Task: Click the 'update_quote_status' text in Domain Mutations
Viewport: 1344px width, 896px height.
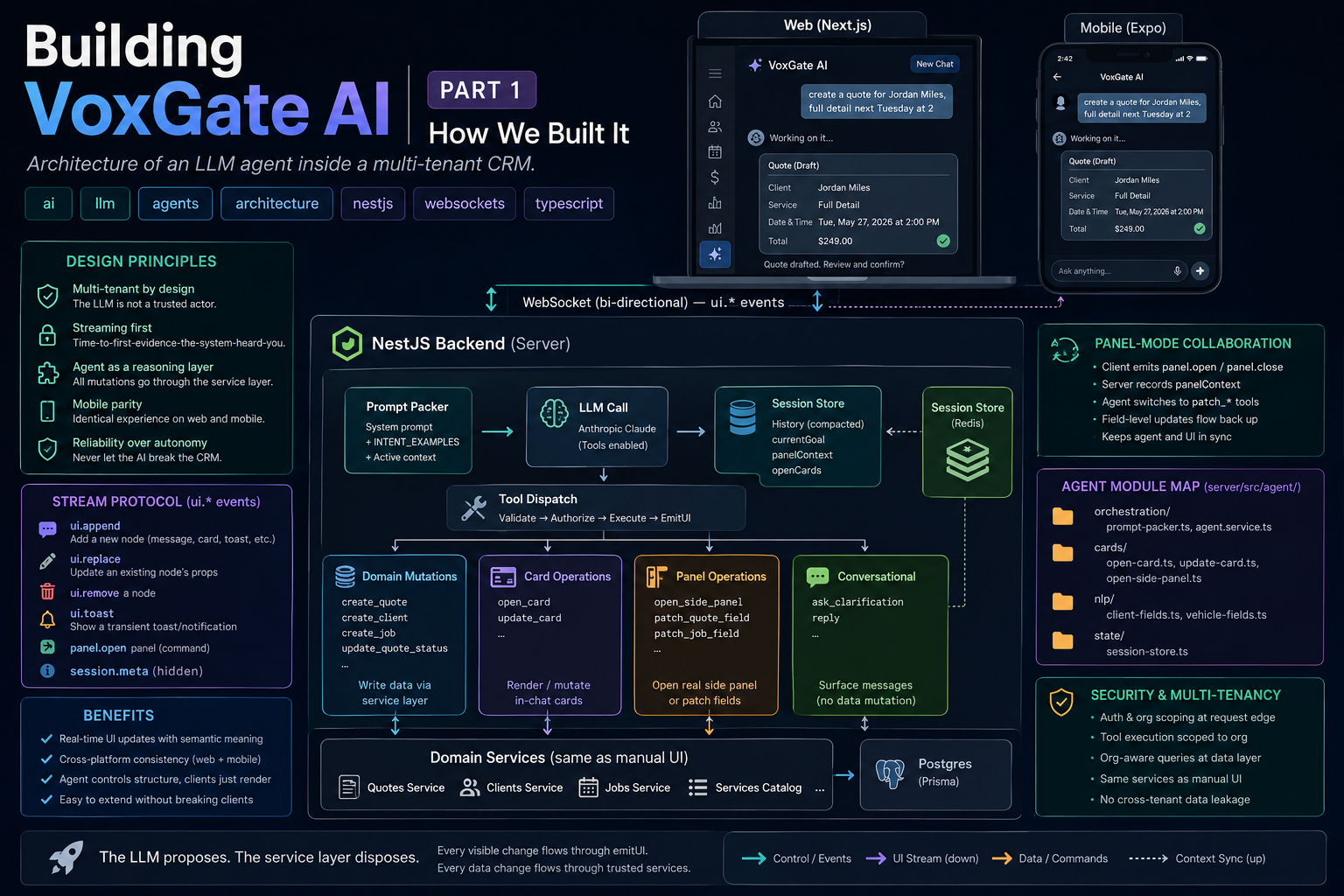Action: pyautogui.click(x=395, y=648)
